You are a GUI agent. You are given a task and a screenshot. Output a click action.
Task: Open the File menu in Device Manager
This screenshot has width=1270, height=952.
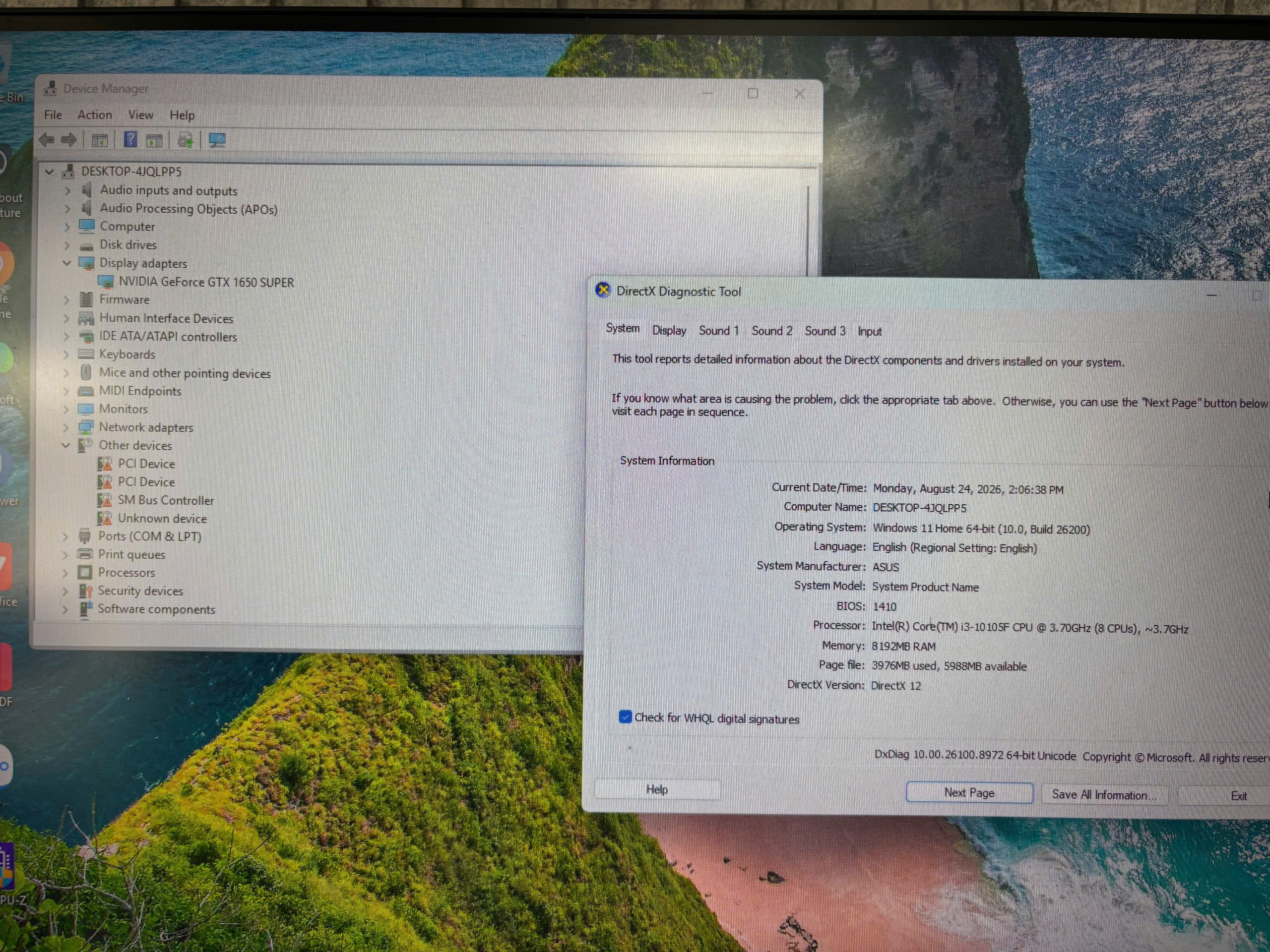coord(53,115)
